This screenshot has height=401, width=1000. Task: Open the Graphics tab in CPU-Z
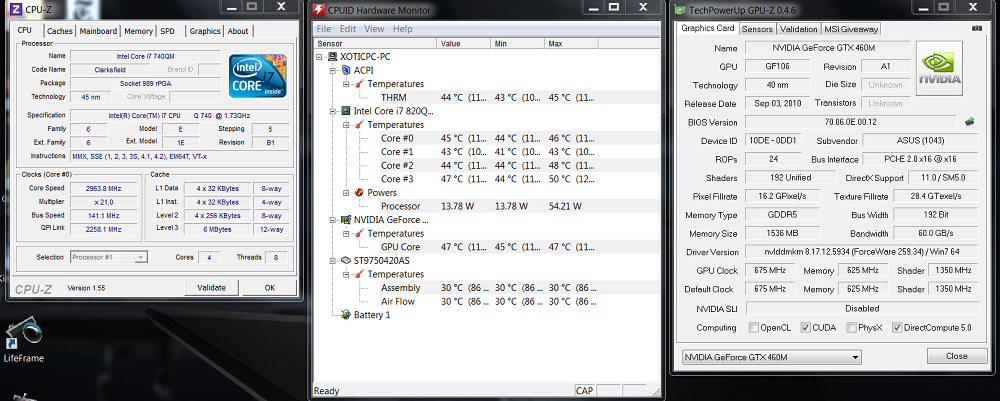205,31
